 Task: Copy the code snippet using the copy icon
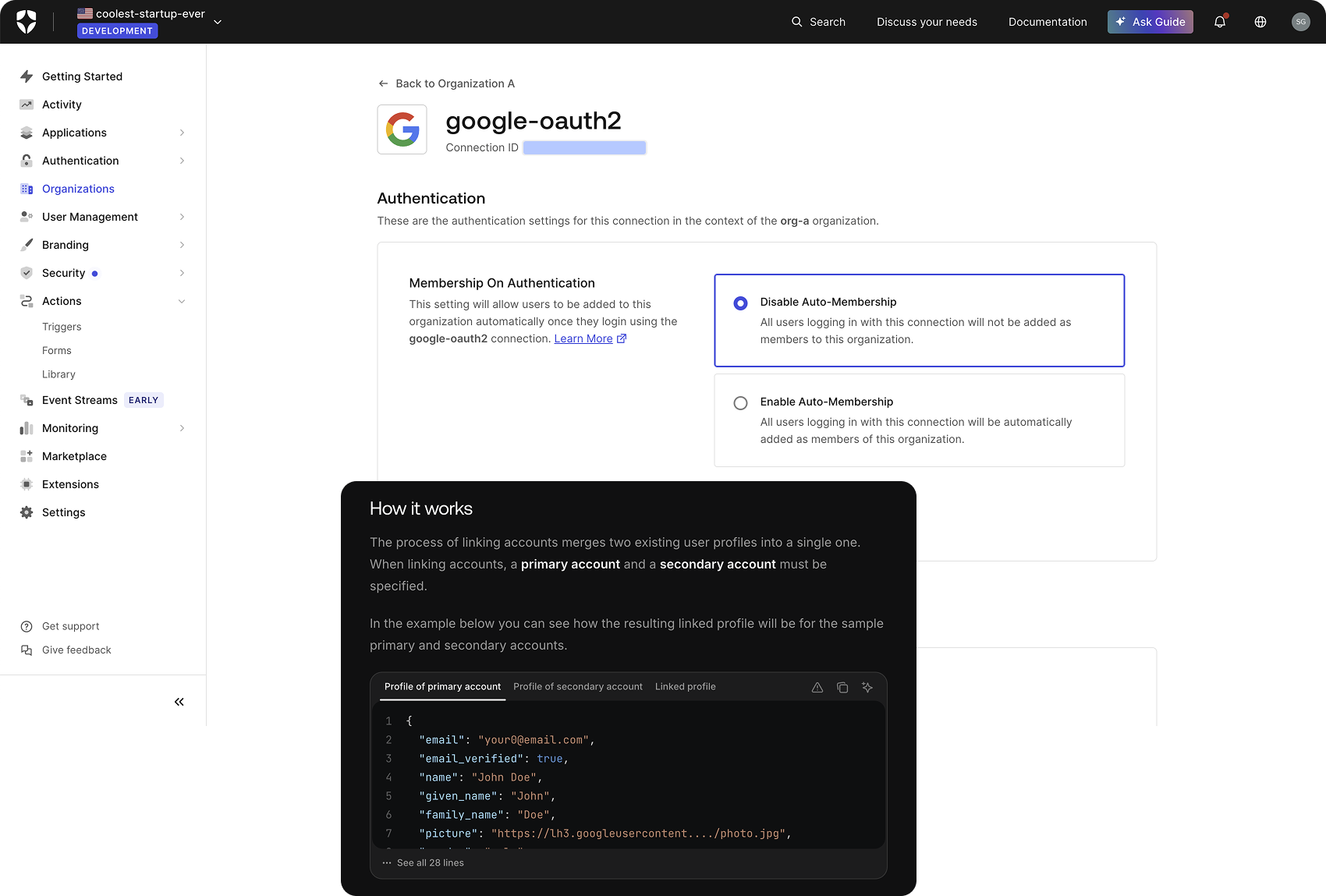[x=842, y=687]
